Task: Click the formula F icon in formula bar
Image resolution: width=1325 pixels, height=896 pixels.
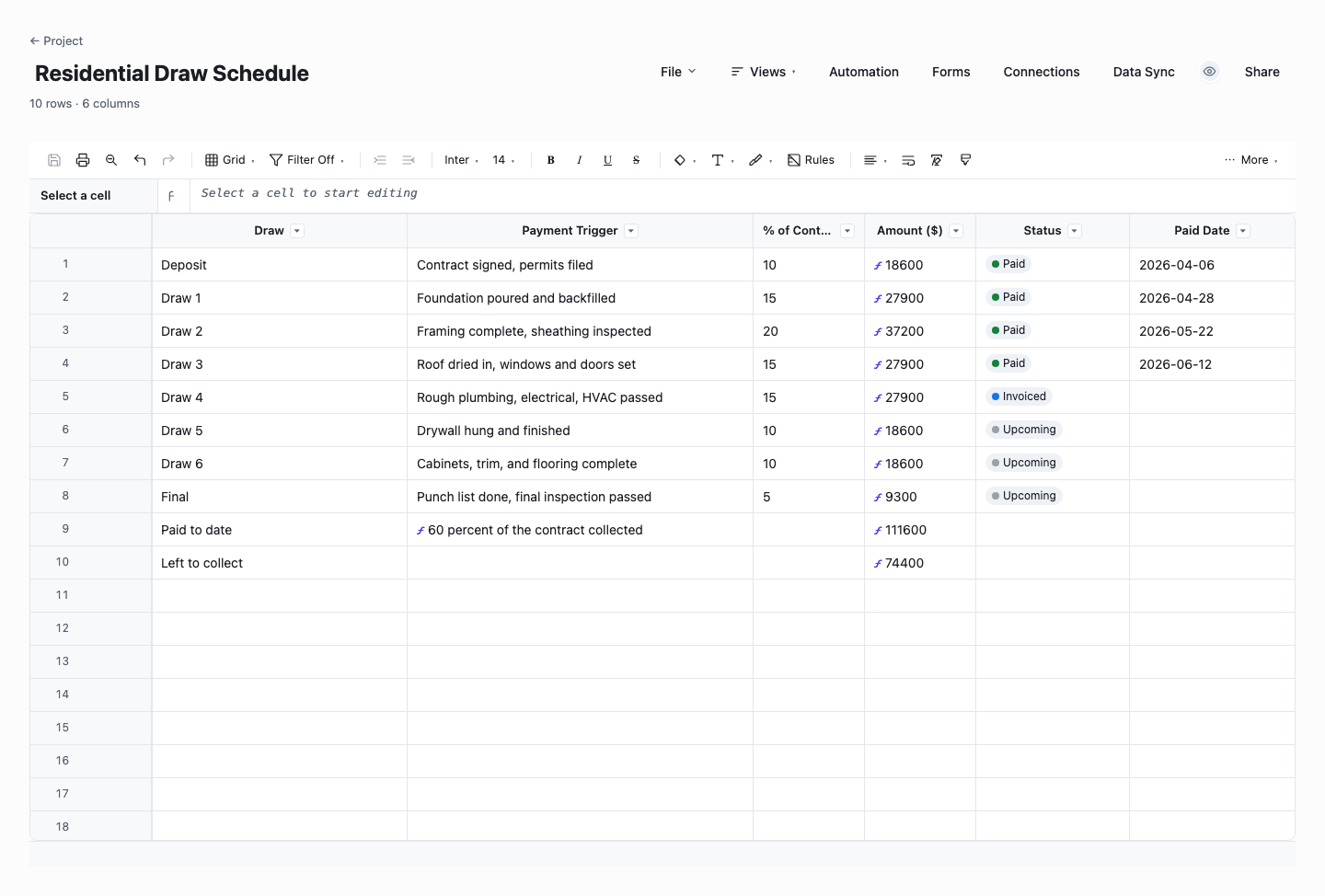Action: pyautogui.click(x=171, y=196)
